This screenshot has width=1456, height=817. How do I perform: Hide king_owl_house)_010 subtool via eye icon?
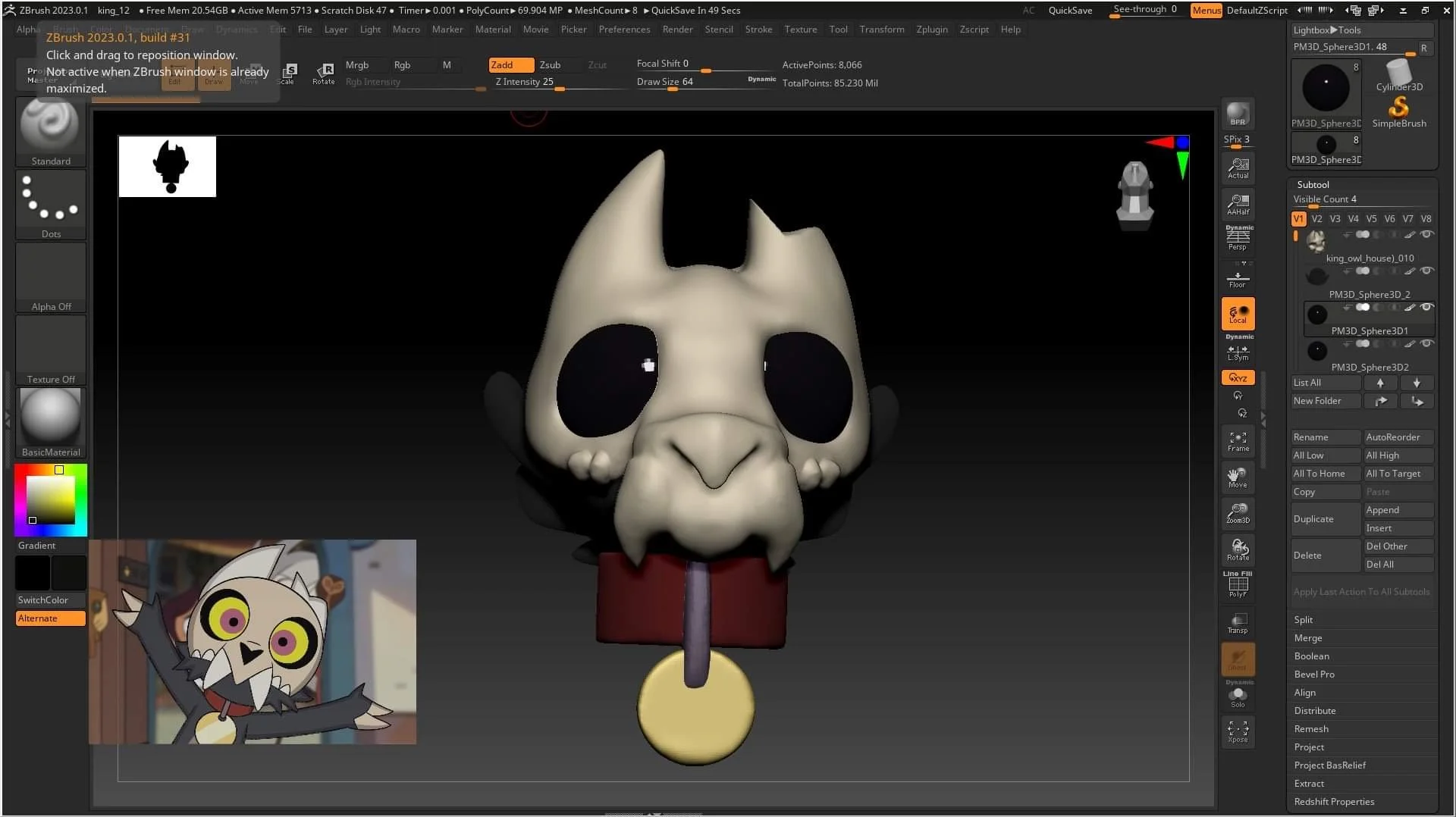1426,235
